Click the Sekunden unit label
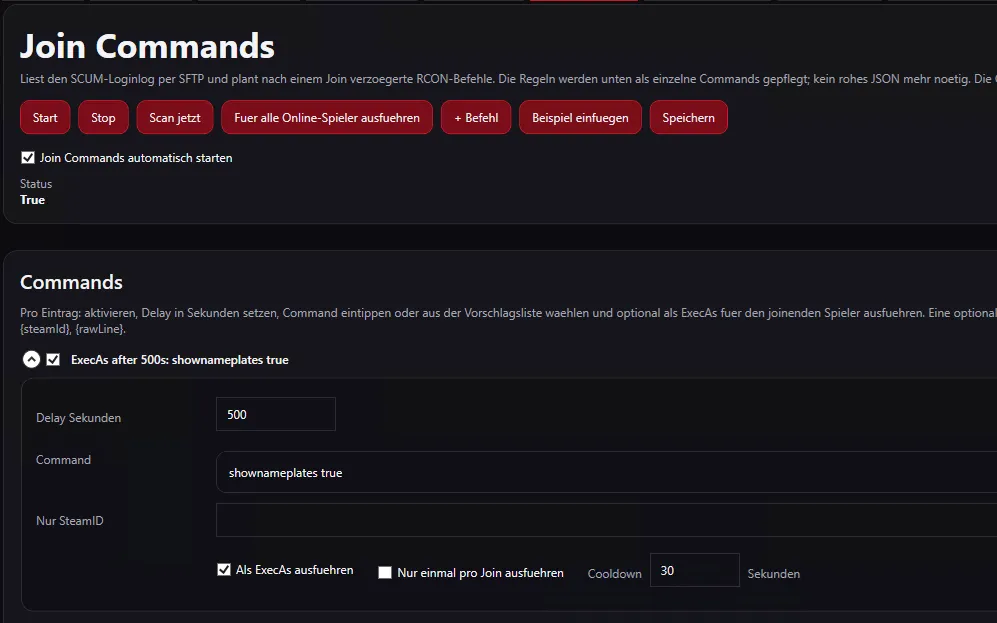This screenshot has width=997, height=623. pos(774,573)
